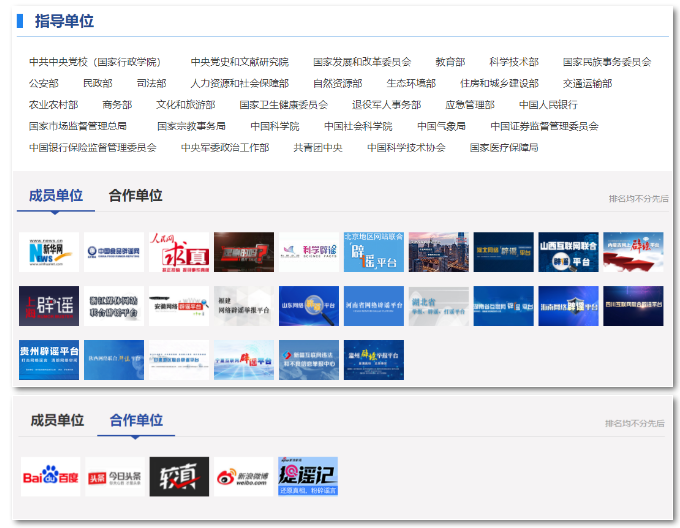Click the 中国科学院 link
The width and height of the screenshot is (680, 528).
(274, 126)
